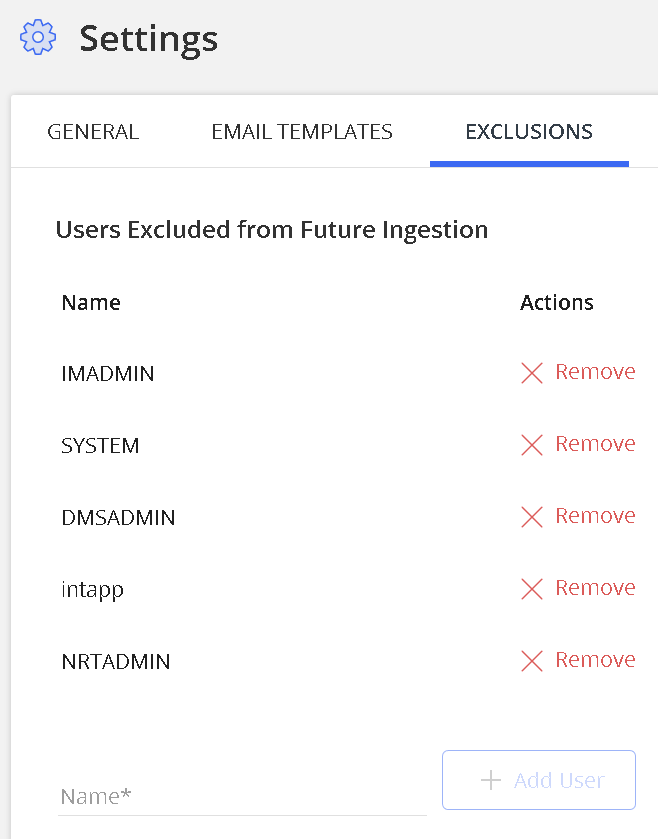658x839 pixels.
Task: Select the intapp user row name
Action: pos(92,590)
